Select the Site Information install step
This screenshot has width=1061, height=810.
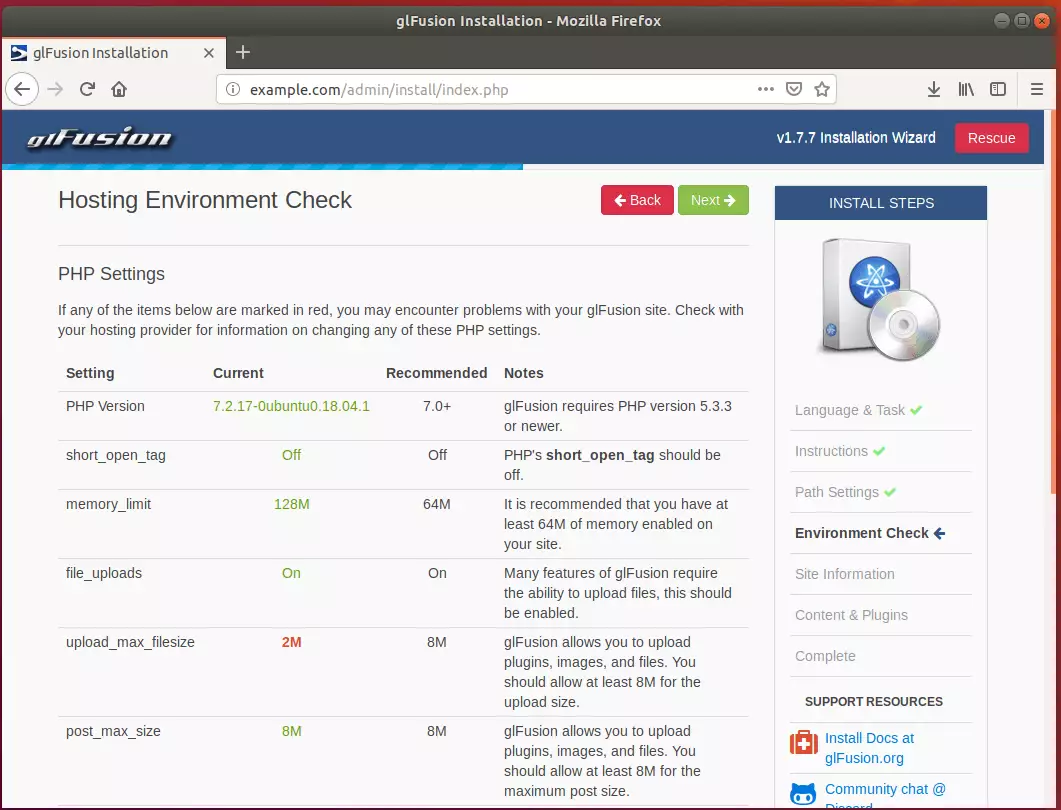coord(844,574)
